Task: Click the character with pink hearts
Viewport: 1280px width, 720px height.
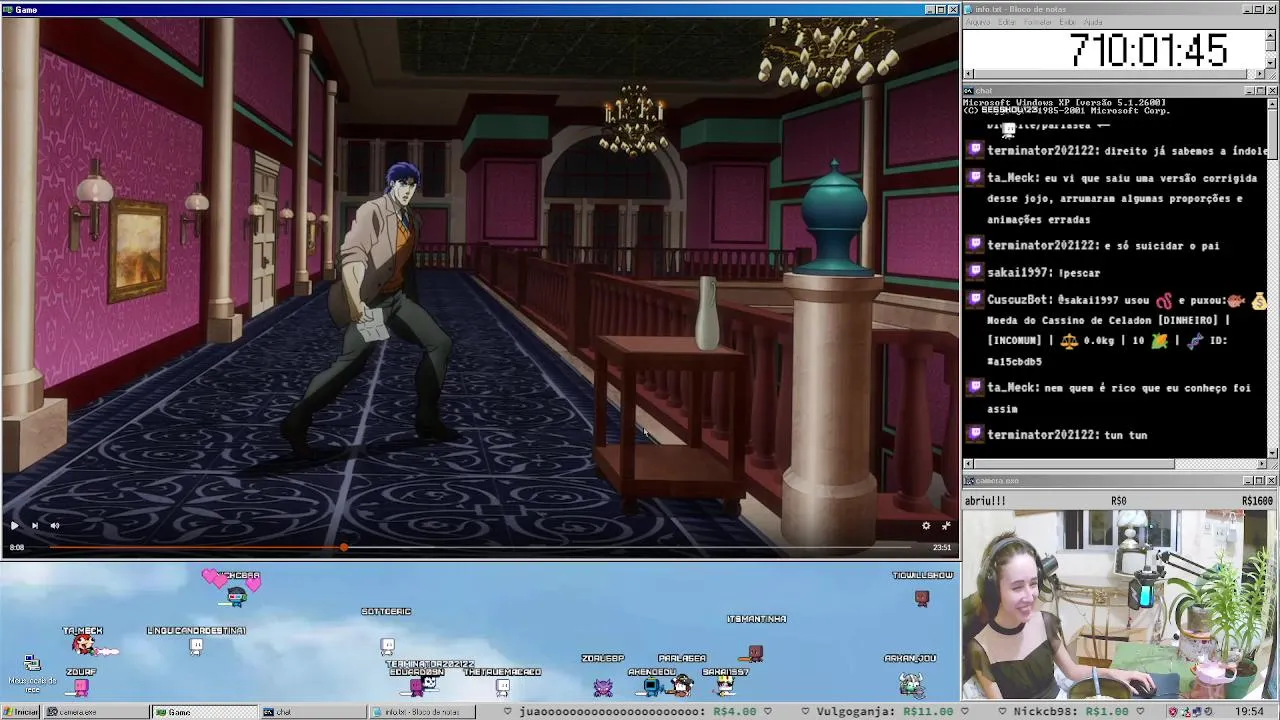Action: pos(235,595)
